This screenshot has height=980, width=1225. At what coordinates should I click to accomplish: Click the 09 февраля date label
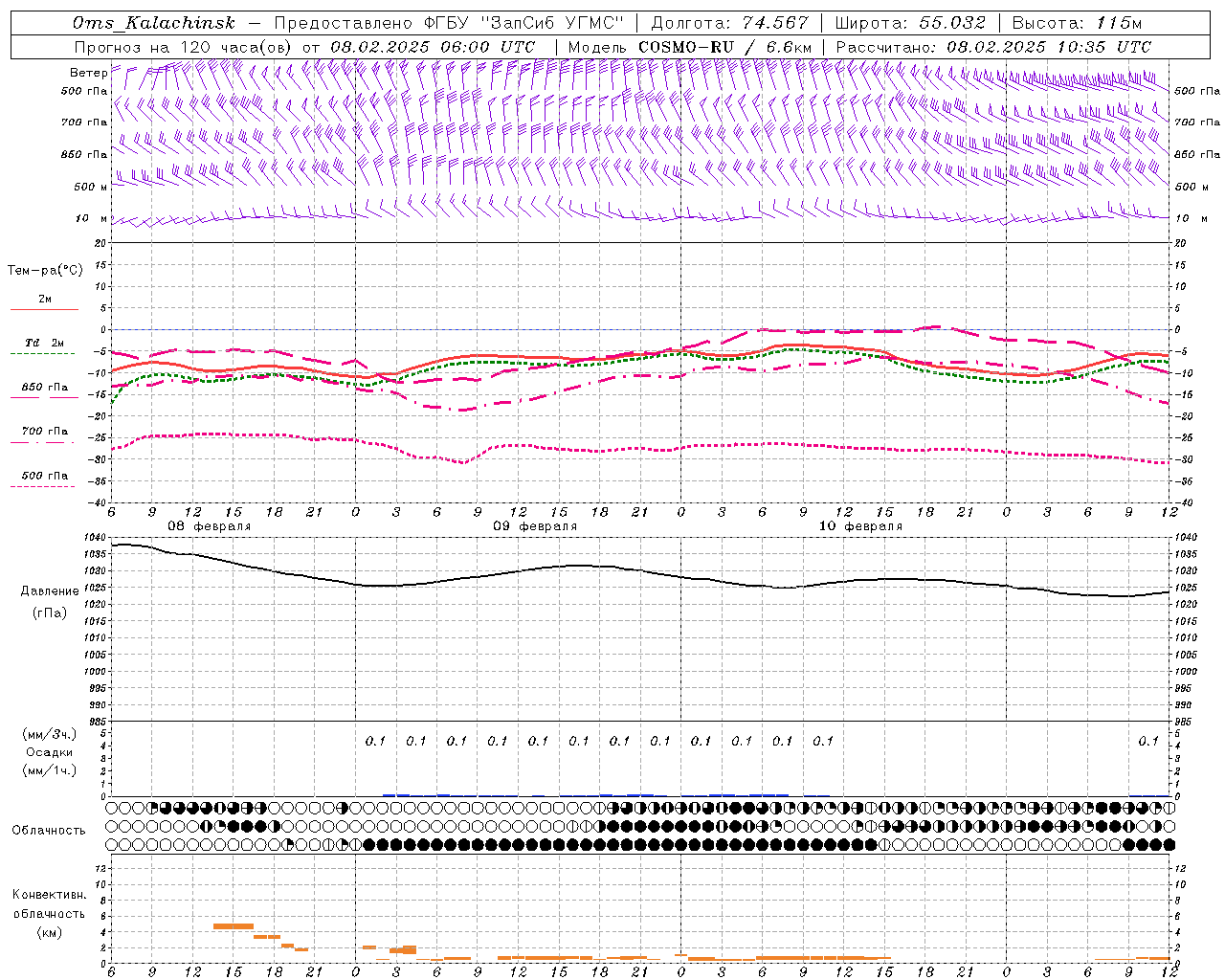point(535,526)
